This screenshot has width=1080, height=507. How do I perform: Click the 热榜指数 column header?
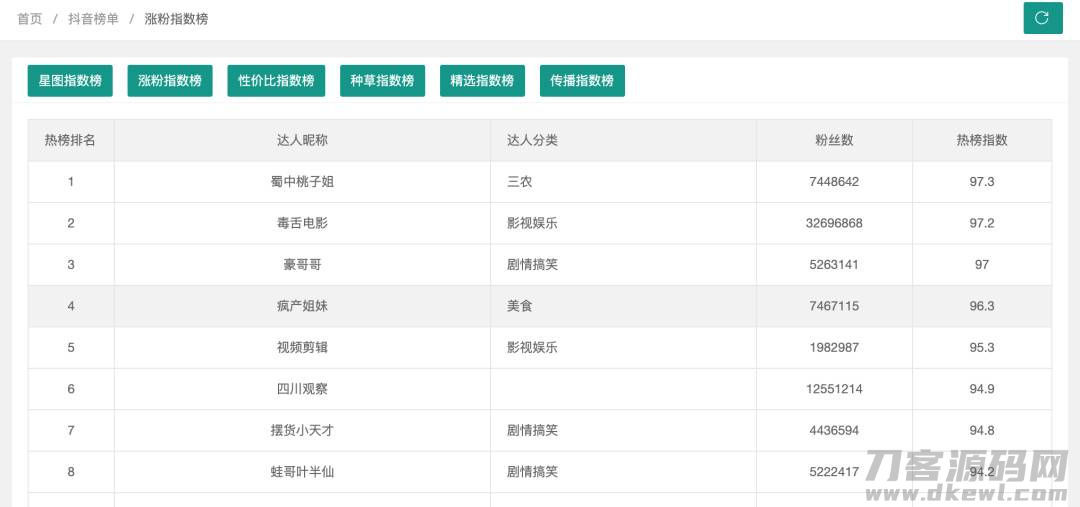tap(982, 141)
